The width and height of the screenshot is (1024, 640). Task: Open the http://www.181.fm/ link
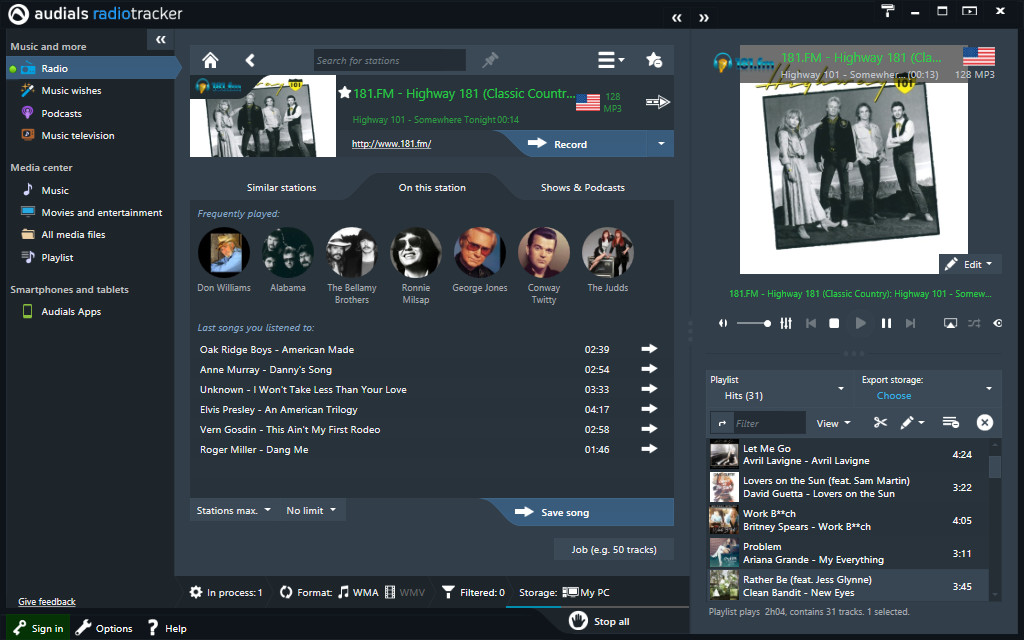tap(391, 144)
